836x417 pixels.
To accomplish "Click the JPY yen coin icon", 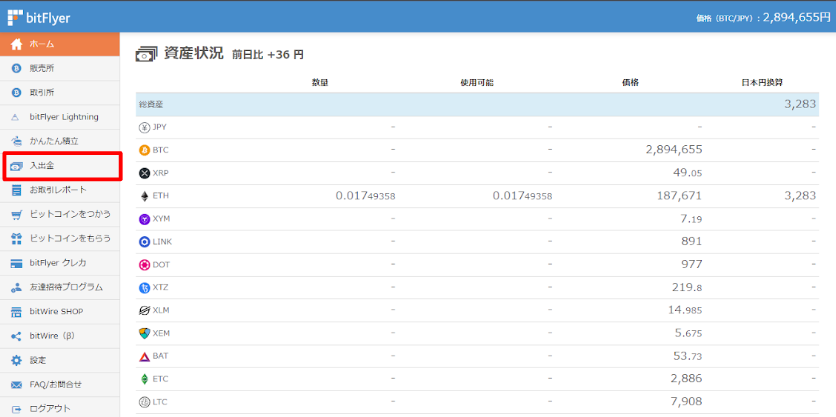I will (x=144, y=127).
